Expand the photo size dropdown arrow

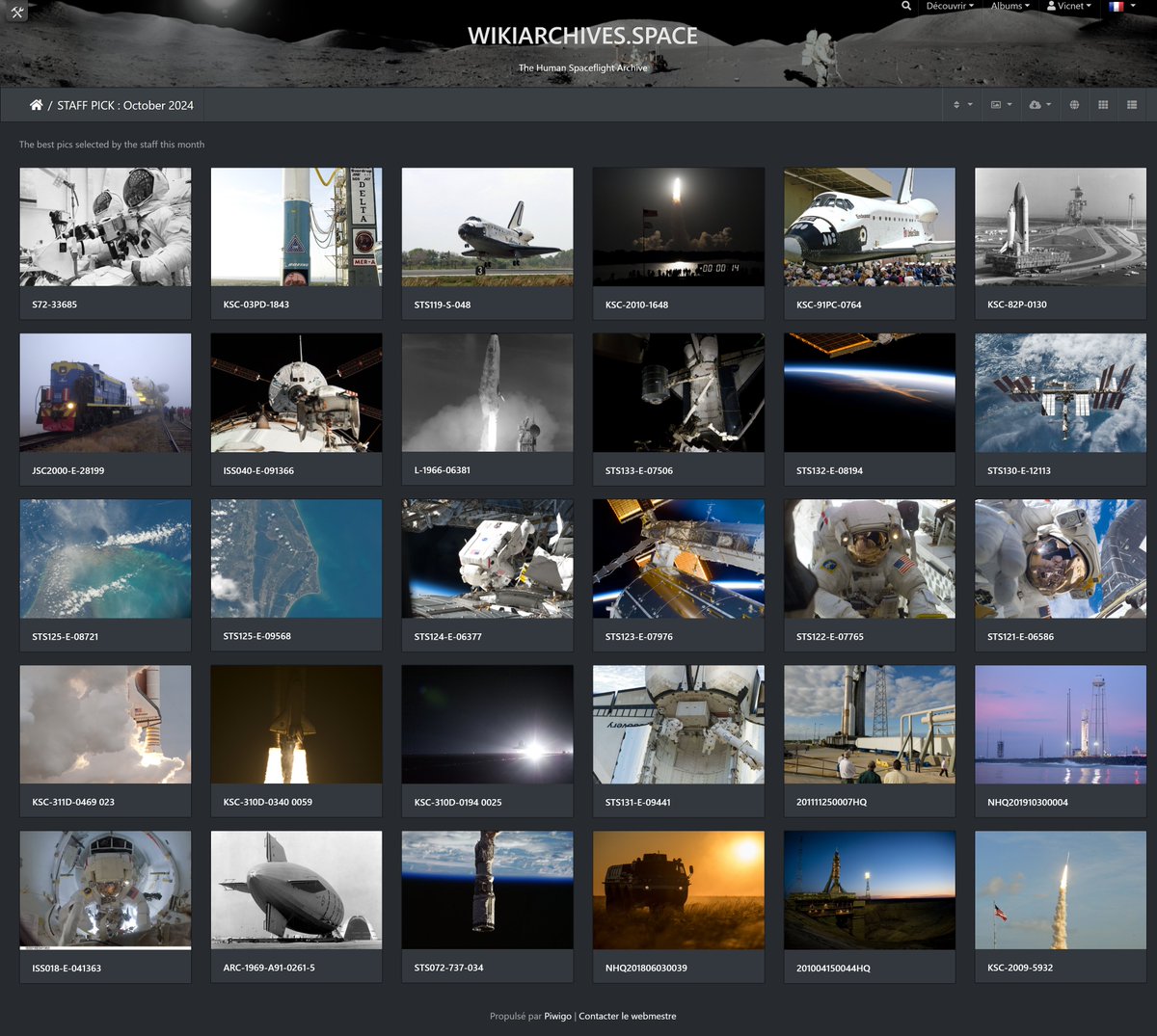pyautogui.click(x=1009, y=104)
